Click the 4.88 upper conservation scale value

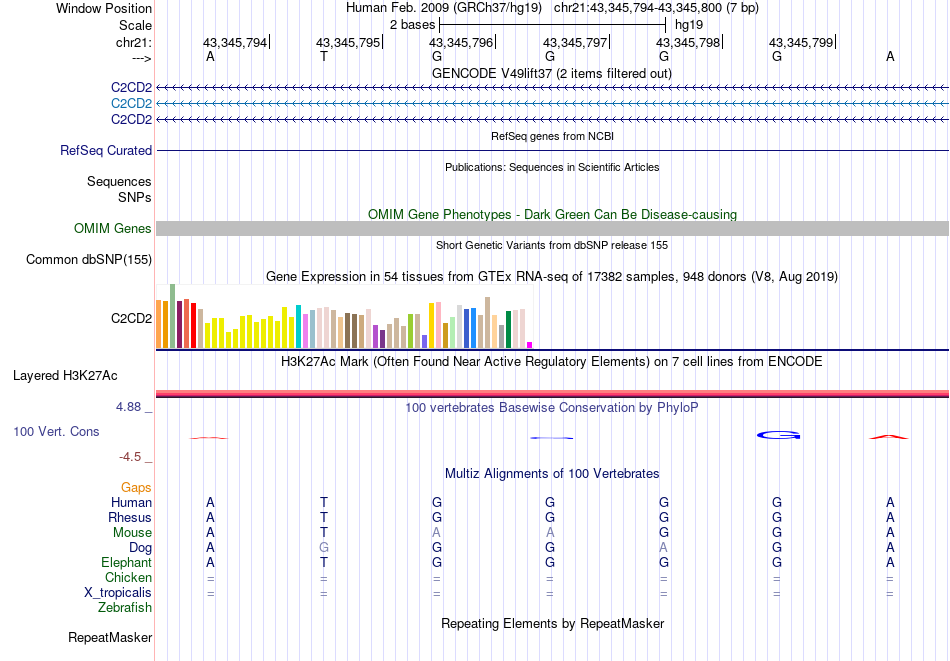click(x=128, y=407)
